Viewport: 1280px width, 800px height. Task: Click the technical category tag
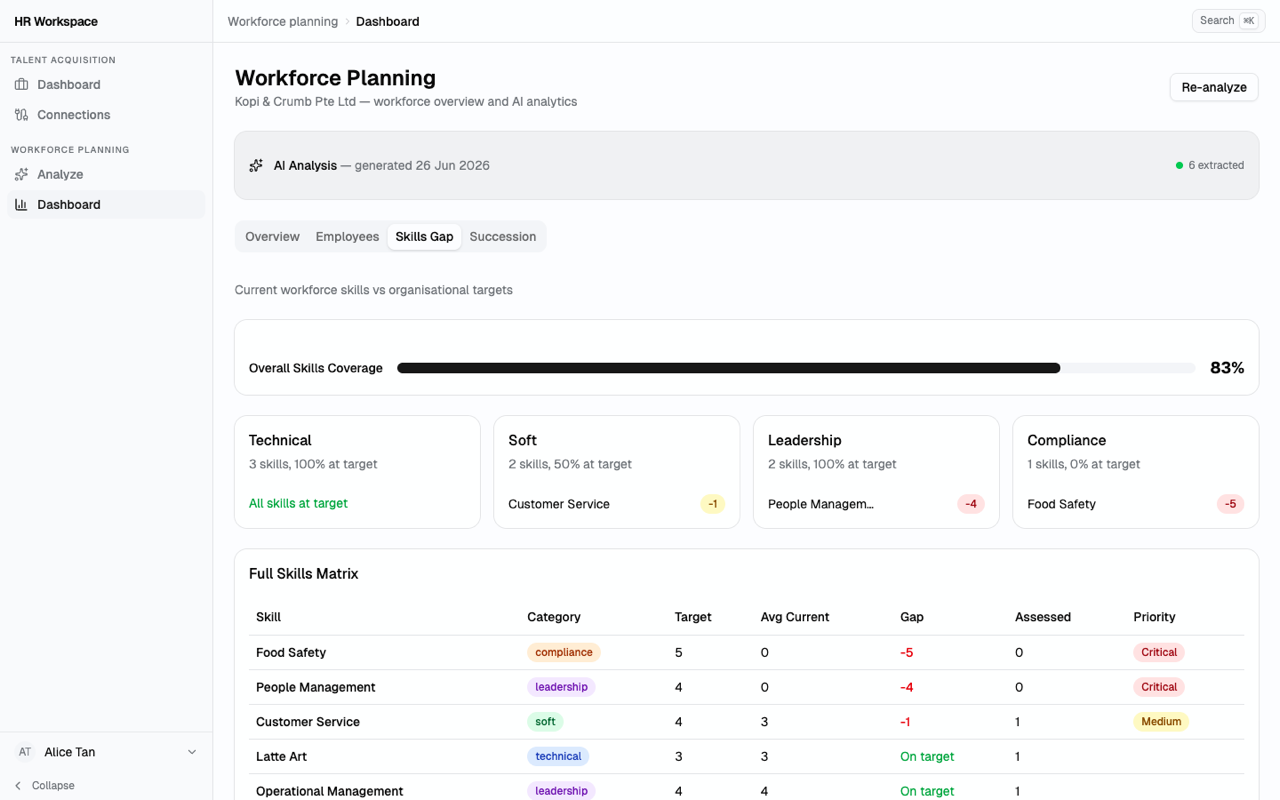pos(558,757)
